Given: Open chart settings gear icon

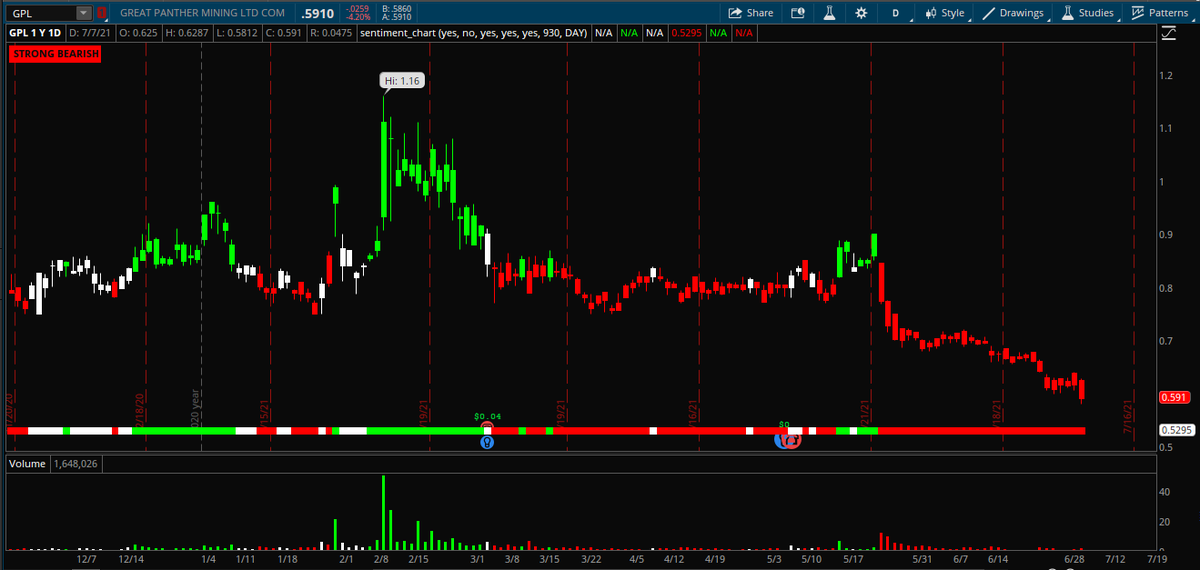Looking at the screenshot, I should point(861,13).
